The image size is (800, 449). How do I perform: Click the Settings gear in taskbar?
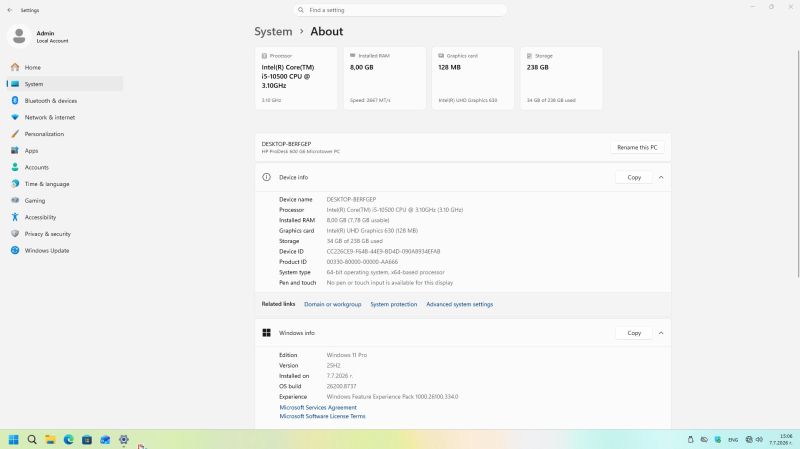pos(123,439)
